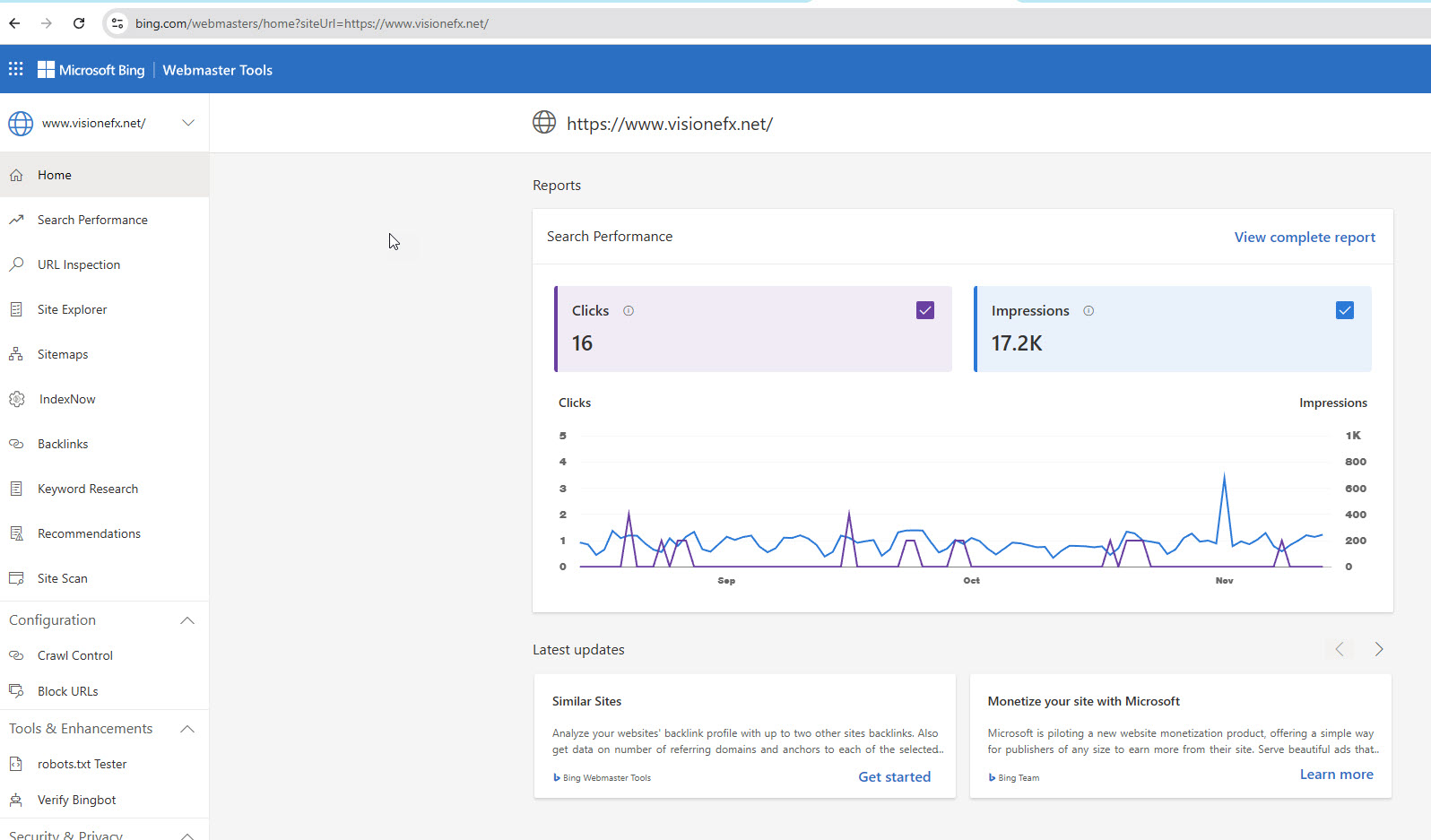1431x840 pixels.
Task: Click the browser address bar URL
Action: click(312, 23)
